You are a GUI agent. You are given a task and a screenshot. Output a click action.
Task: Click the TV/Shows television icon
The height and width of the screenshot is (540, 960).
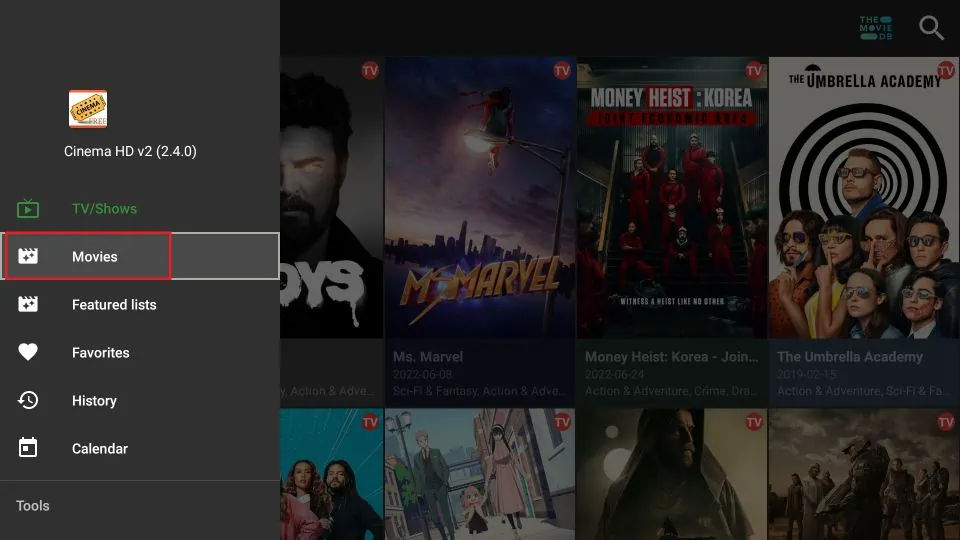[28, 209]
